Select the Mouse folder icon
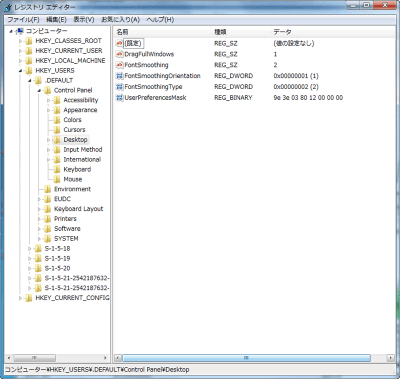The height and width of the screenshot is (379, 400). pyautogui.click(x=57, y=179)
